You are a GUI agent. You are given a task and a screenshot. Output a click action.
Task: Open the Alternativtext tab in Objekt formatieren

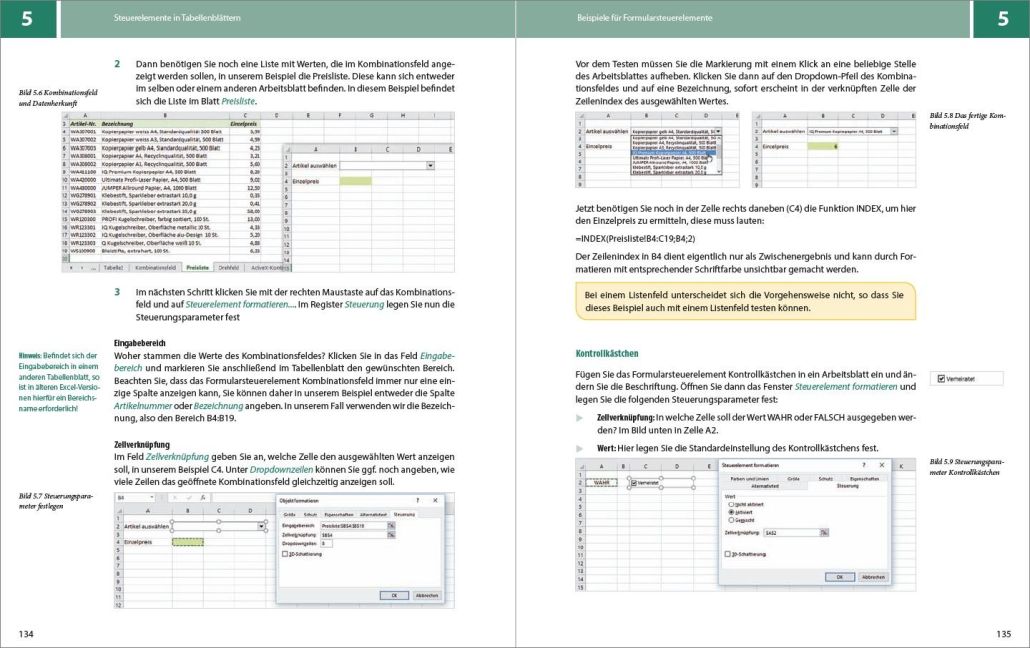(372, 514)
